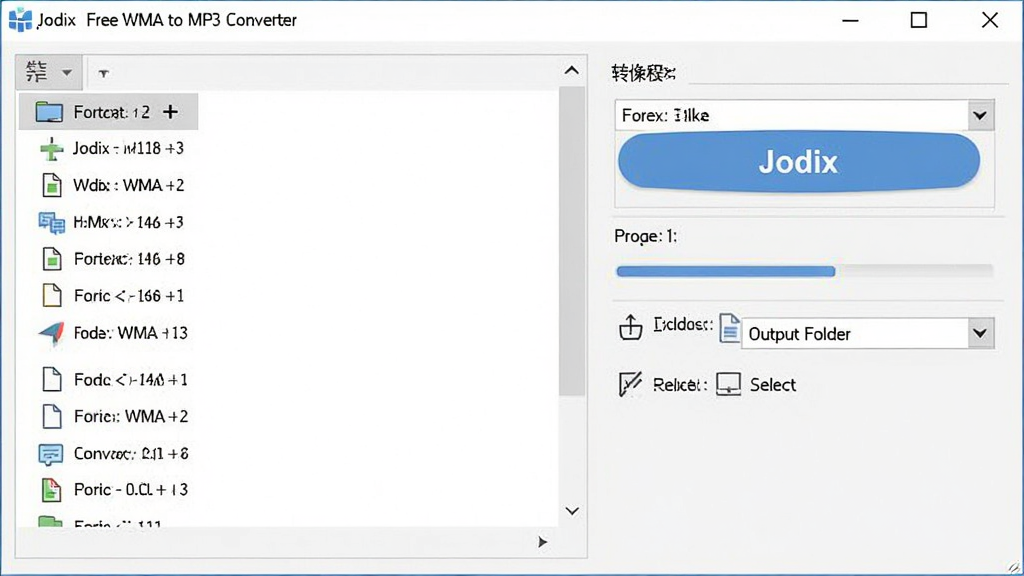Select the Foda WMA +13 row
The height and width of the screenshot is (576, 1024).
point(112,333)
